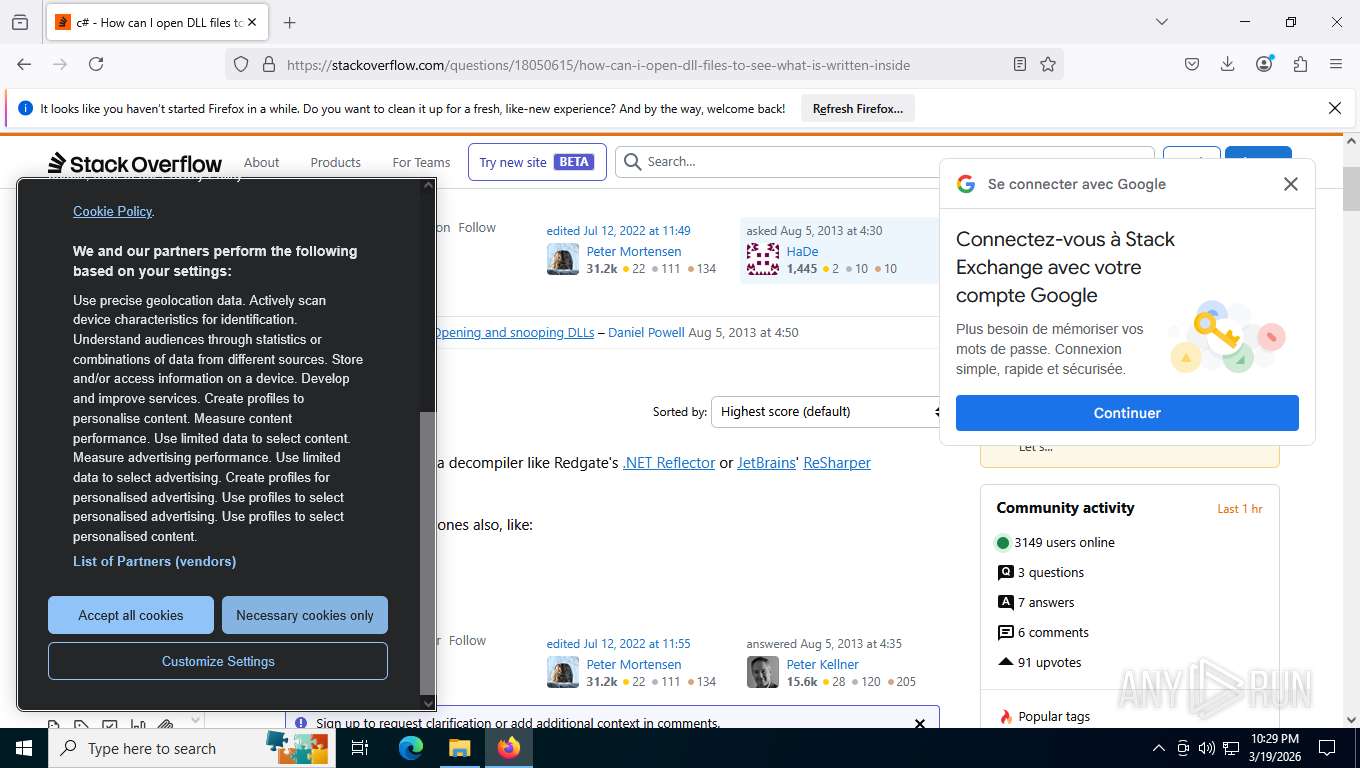Click the site padlock icon
Image resolution: width=1360 pixels, height=768 pixels.
(x=268, y=64)
